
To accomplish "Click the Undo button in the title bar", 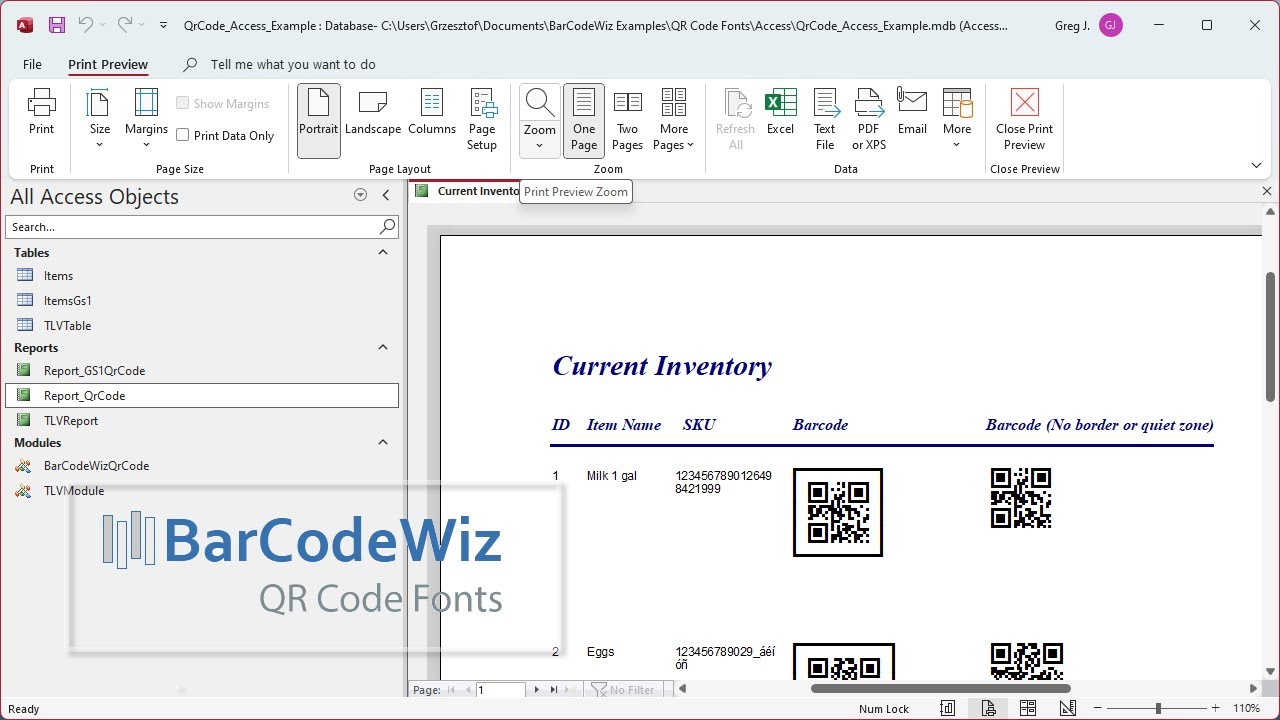I will click(x=86, y=25).
